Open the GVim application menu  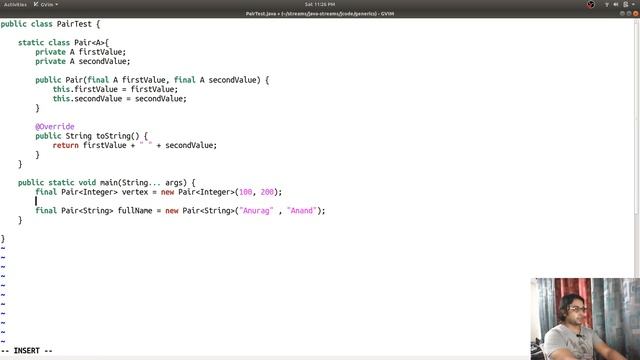pyautogui.click(x=46, y=4)
